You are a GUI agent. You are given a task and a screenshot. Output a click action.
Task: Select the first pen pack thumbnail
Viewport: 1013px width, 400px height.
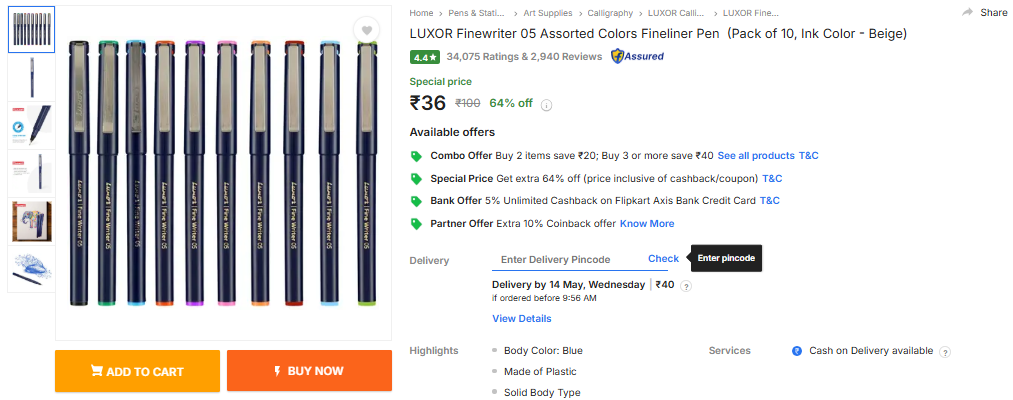click(31, 28)
